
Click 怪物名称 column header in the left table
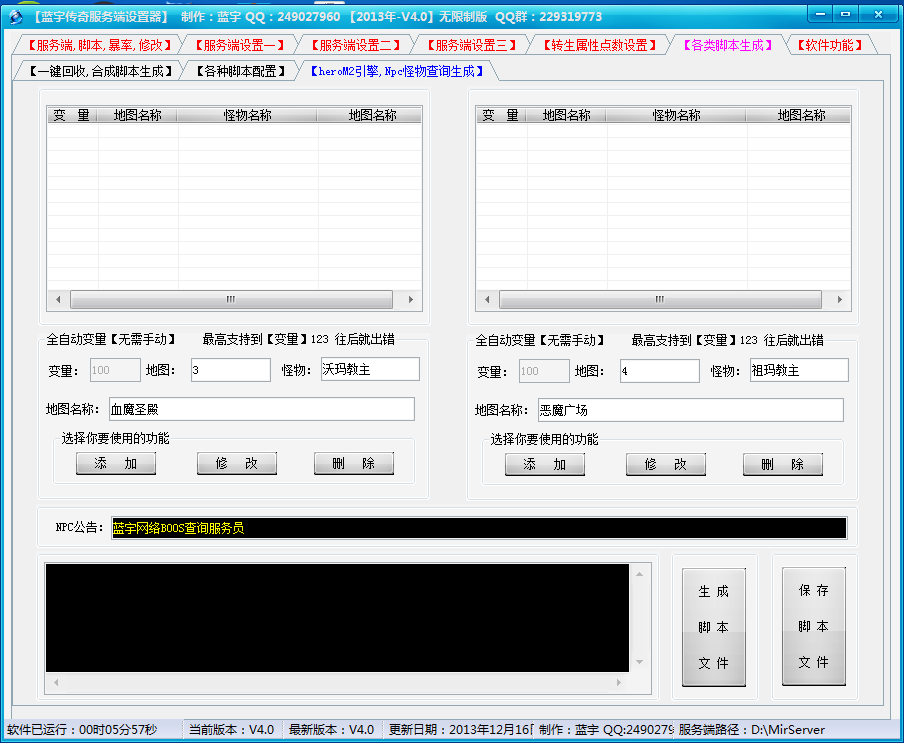247,115
